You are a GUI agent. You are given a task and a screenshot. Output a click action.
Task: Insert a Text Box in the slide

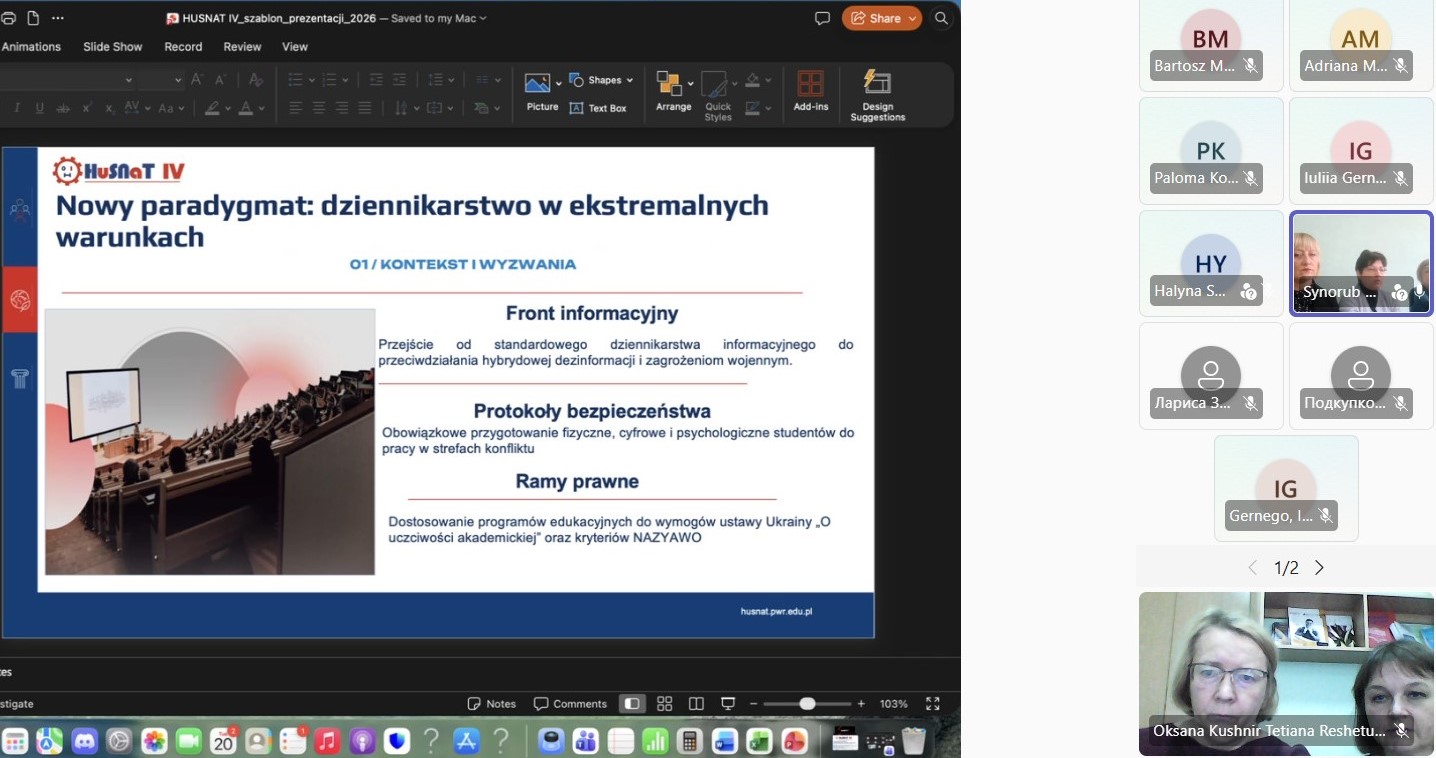coord(598,108)
